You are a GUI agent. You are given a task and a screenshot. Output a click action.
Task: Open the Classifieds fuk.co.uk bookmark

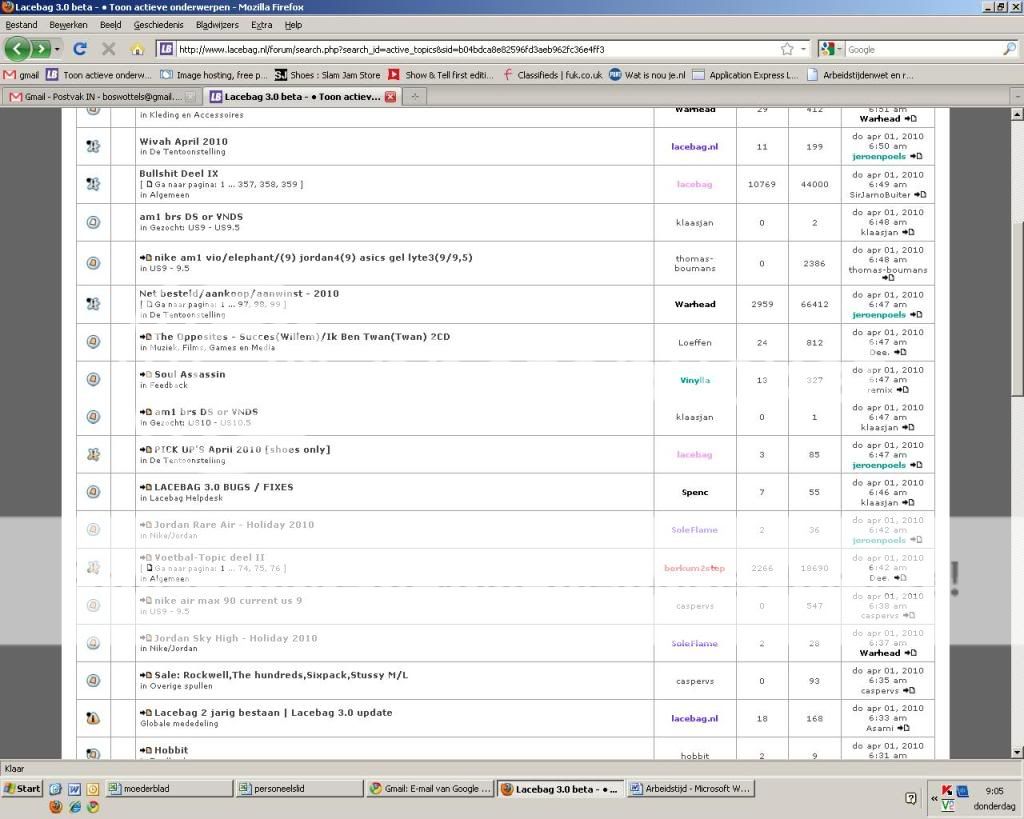click(553, 75)
